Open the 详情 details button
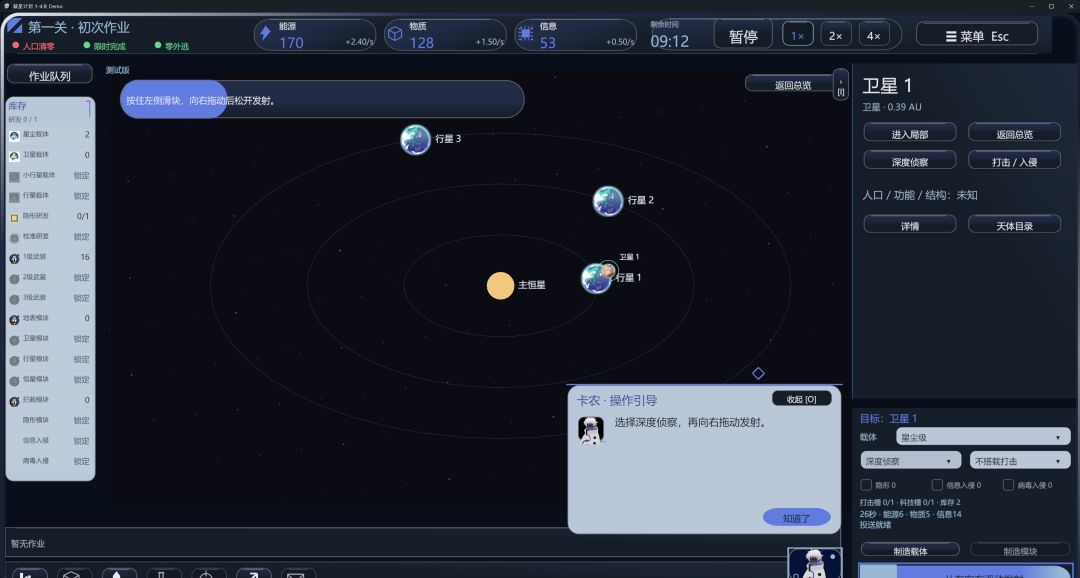This screenshot has height=578, width=1080. (910, 225)
